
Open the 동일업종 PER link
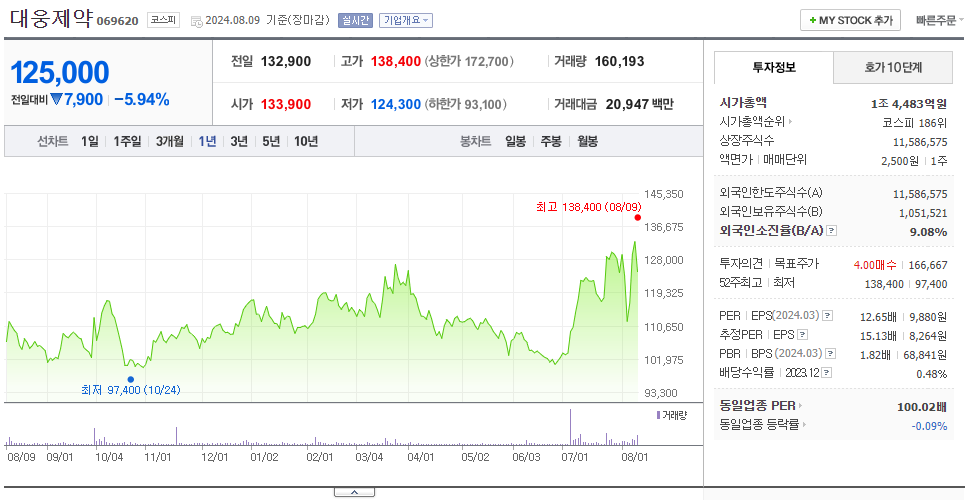click(761, 406)
